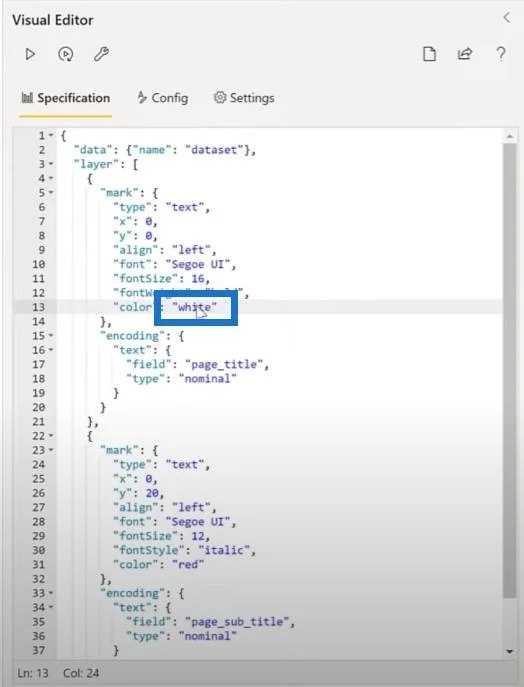
Task: Collapse the fold arrow on line 22
Action: (51, 436)
